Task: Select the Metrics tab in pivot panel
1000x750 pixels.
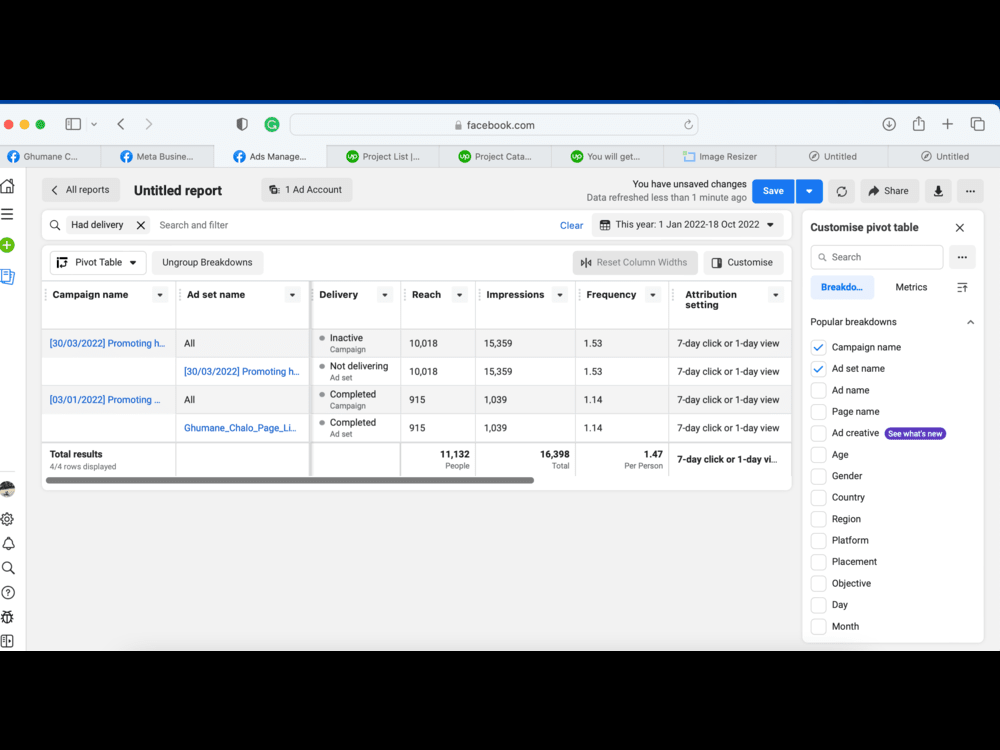Action: (x=911, y=288)
